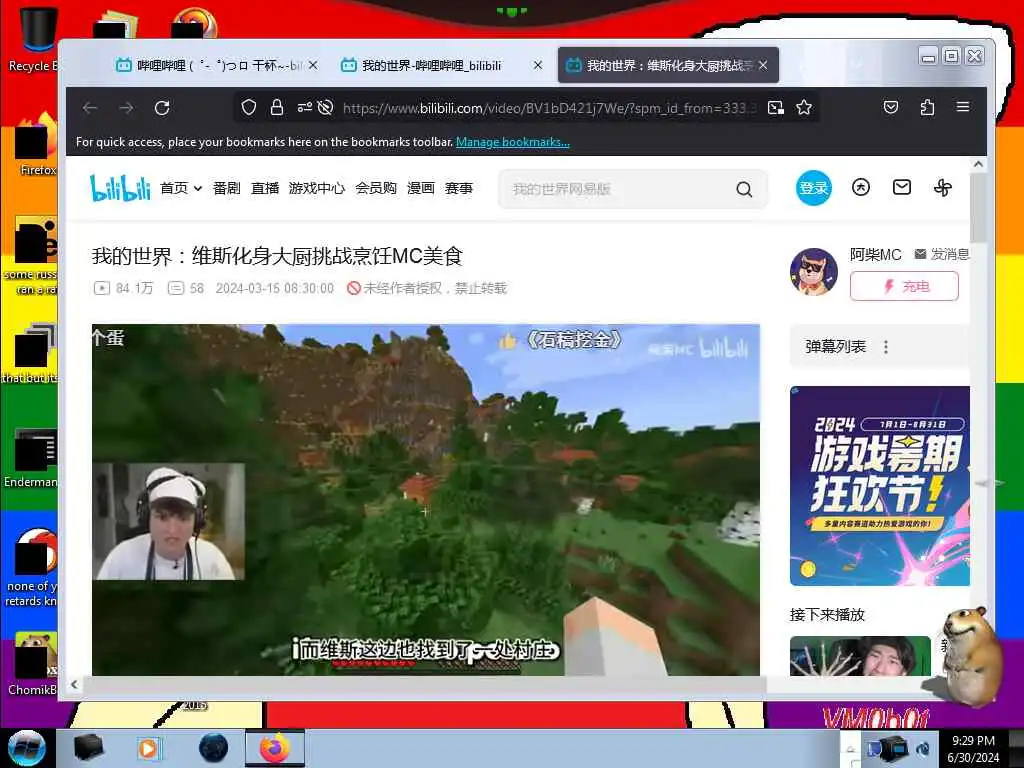Viewport: 1024px width, 768px height.
Task: Click the vertical page scrollbar thumb
Action: (978, 208)
